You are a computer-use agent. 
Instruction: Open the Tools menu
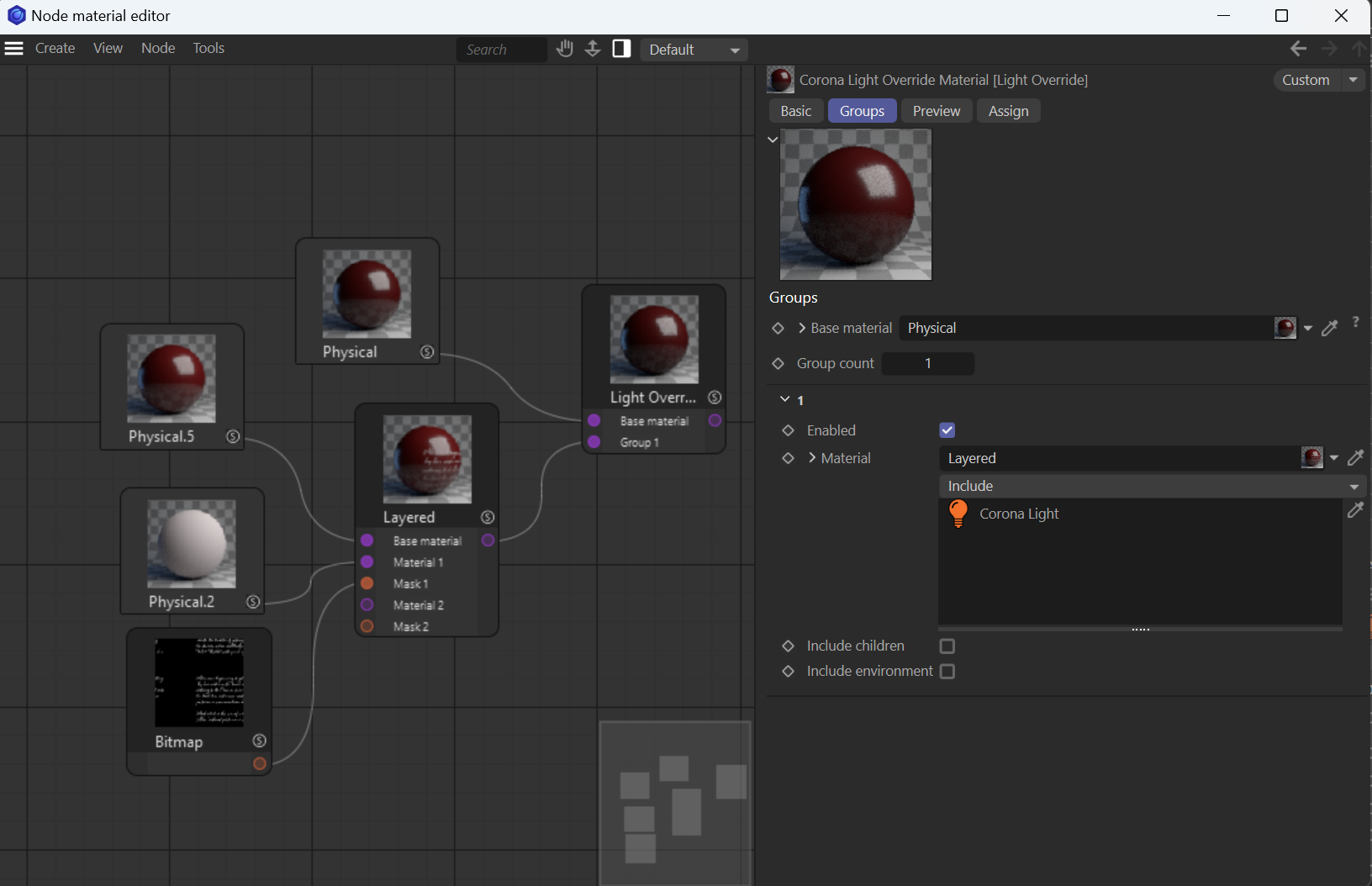pos(208,48)
